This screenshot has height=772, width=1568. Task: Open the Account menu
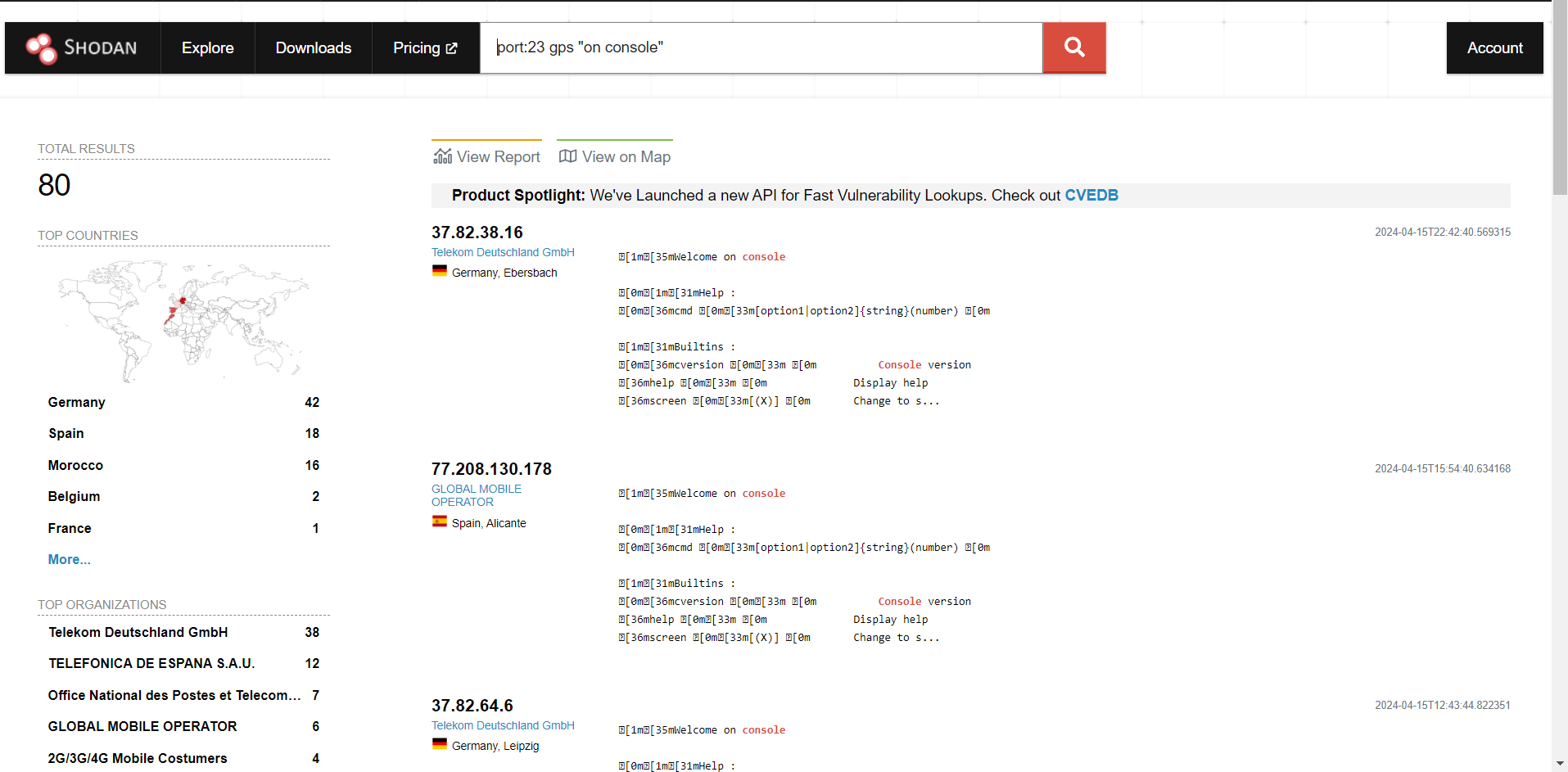pyautogui.click(x=1494, y=48)
